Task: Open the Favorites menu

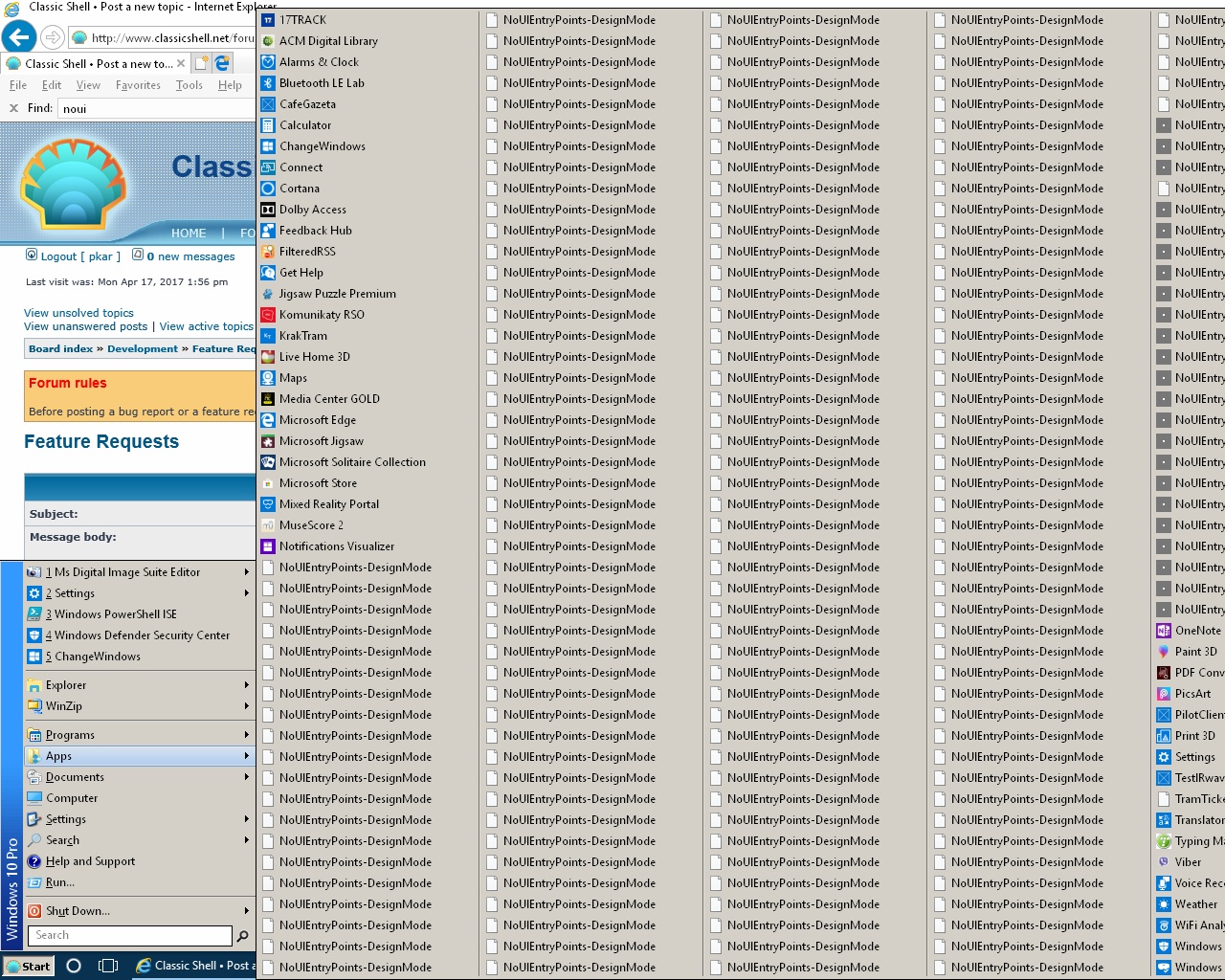Action: (x=138, y=85)
